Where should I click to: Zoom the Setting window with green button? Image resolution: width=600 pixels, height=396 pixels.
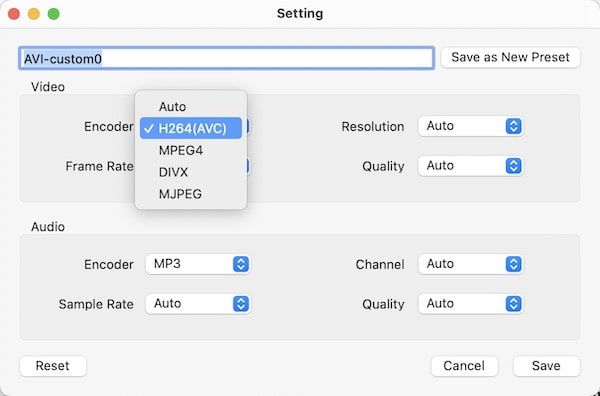click(54, 14)
